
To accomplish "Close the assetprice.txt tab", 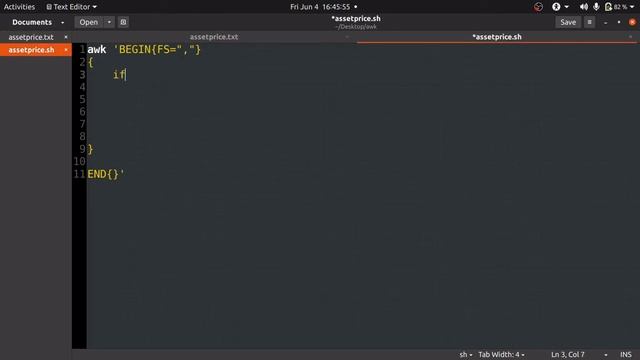I will pos(347,37).
